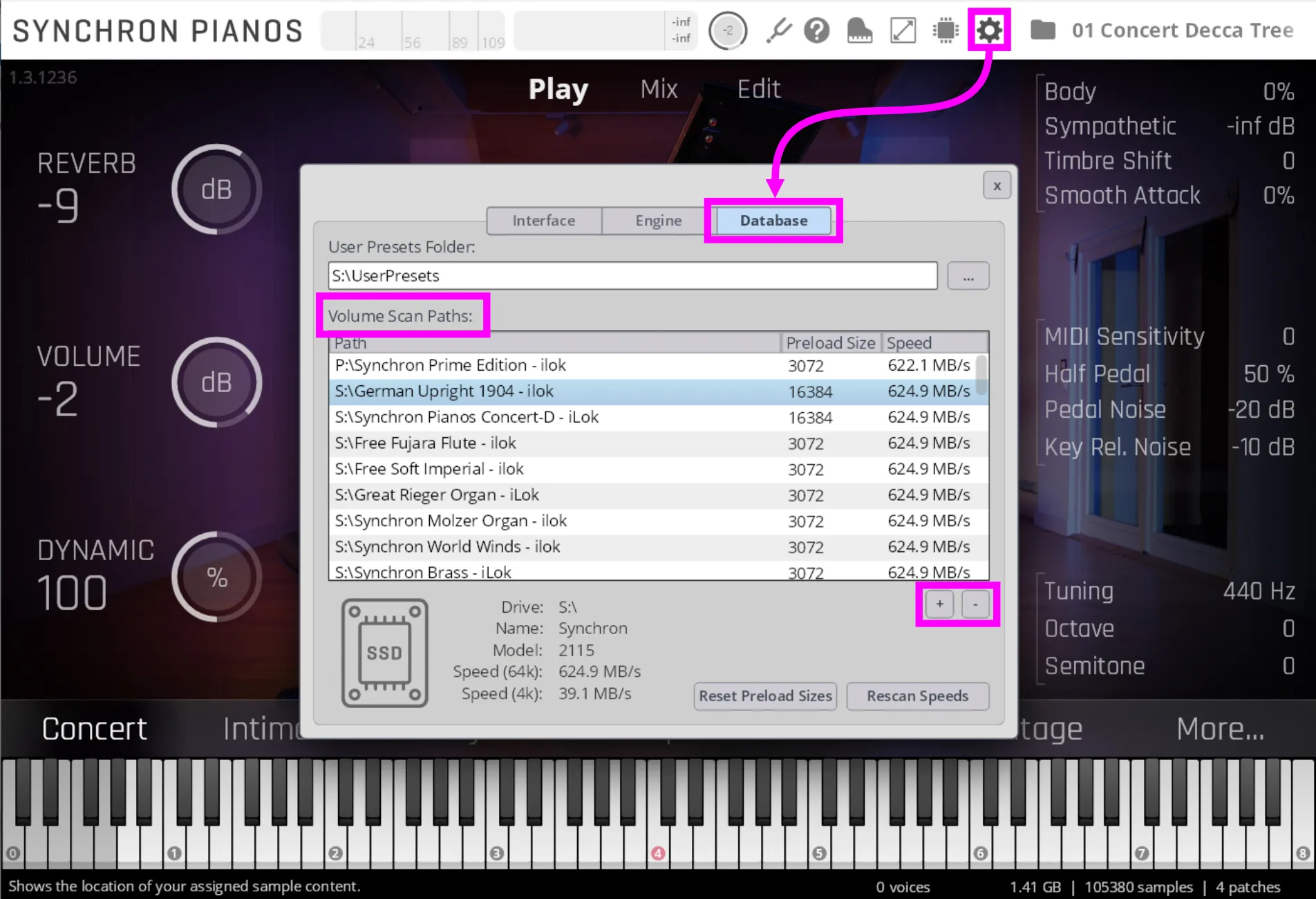
Task: Remove the selected scan path
Action: [975, 604]
